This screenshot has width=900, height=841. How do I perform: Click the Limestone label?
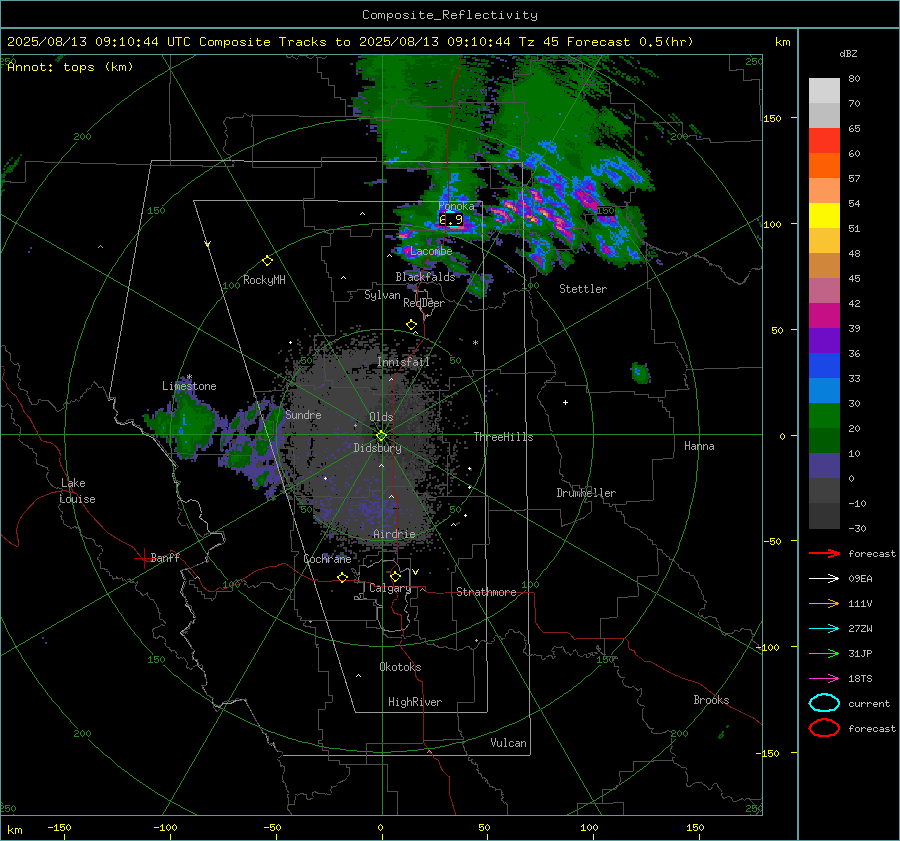point(189,386)
